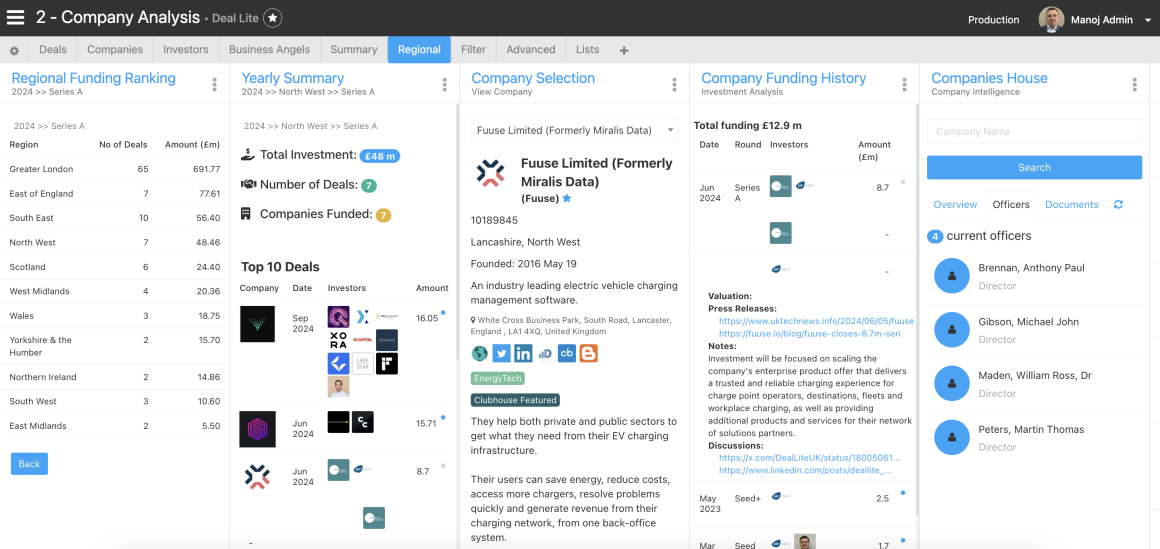Open Yearly Summary panel options menu
This screenshot has width=1160, height=549.
coord(445,84)
